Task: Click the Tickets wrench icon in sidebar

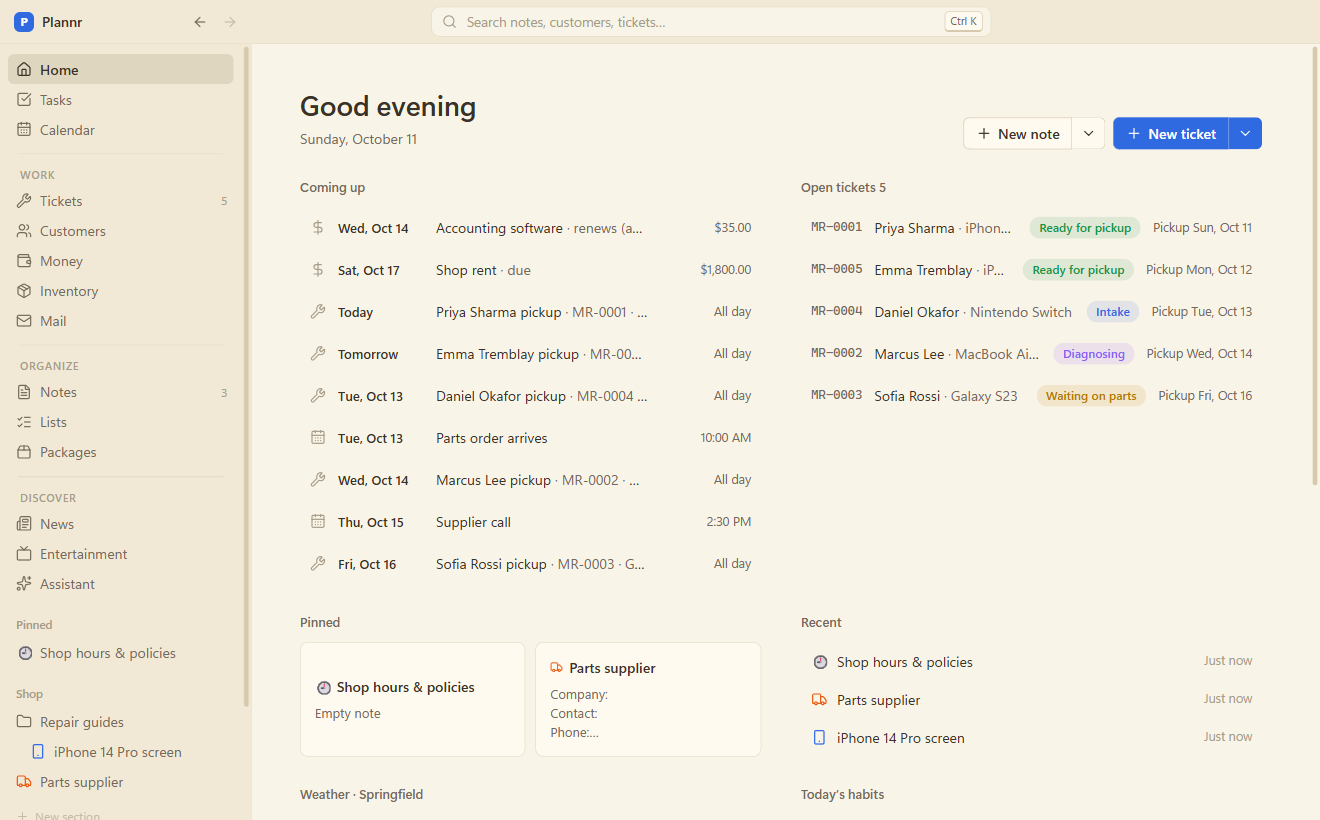Action: [x=24, y=201]
